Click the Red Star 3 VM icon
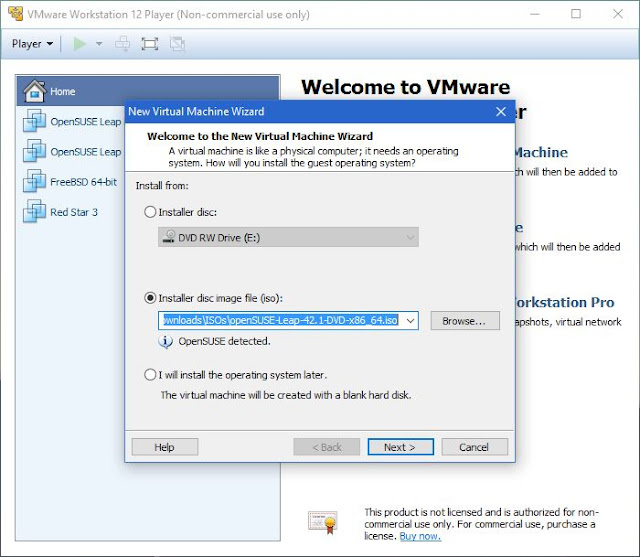 tap(34, 211)
